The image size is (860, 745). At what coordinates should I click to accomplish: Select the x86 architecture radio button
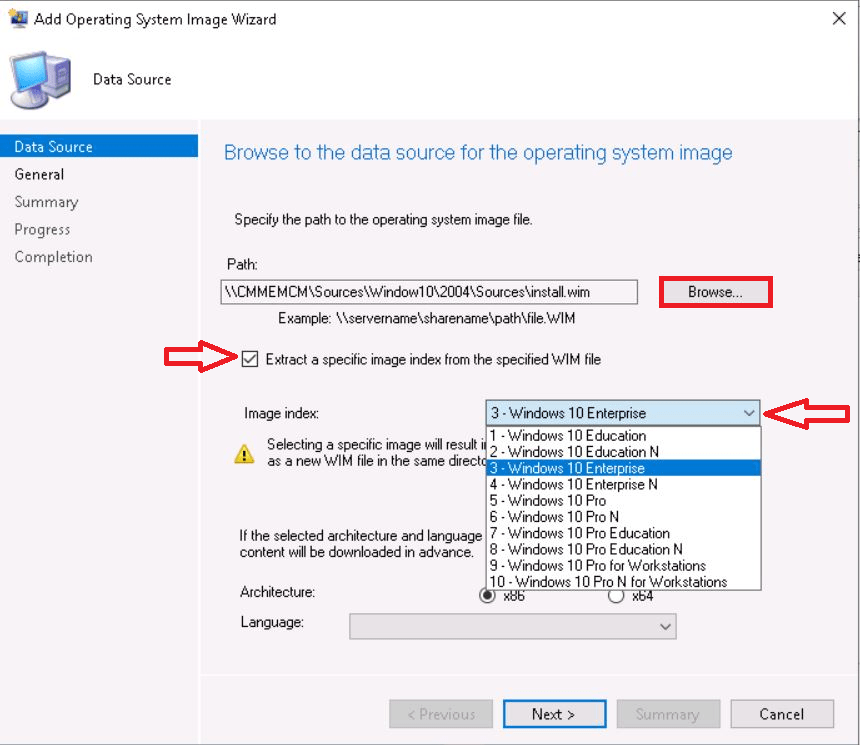488,596
